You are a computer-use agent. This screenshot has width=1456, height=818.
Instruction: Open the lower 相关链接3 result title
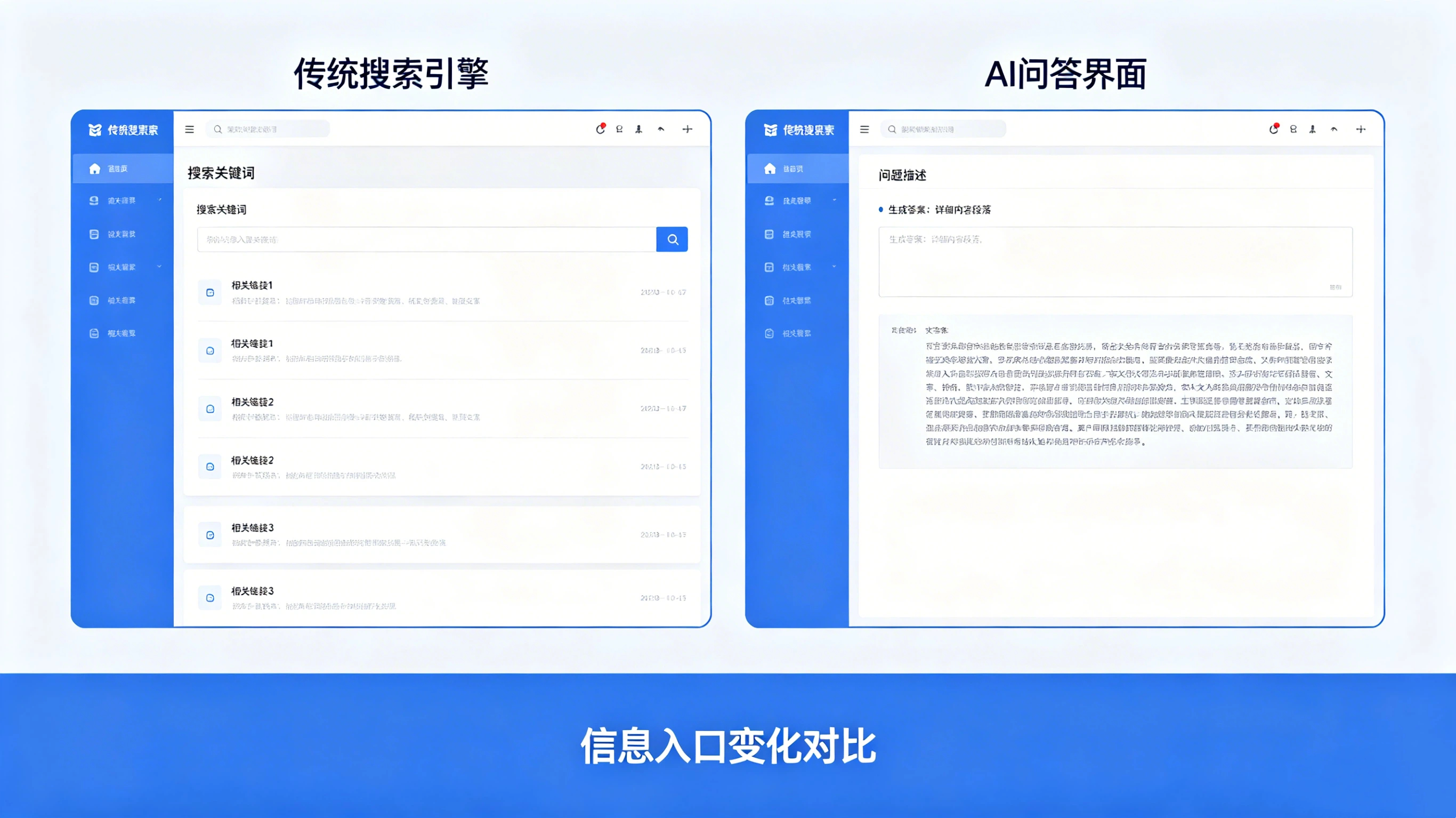(x=252, y=591)
